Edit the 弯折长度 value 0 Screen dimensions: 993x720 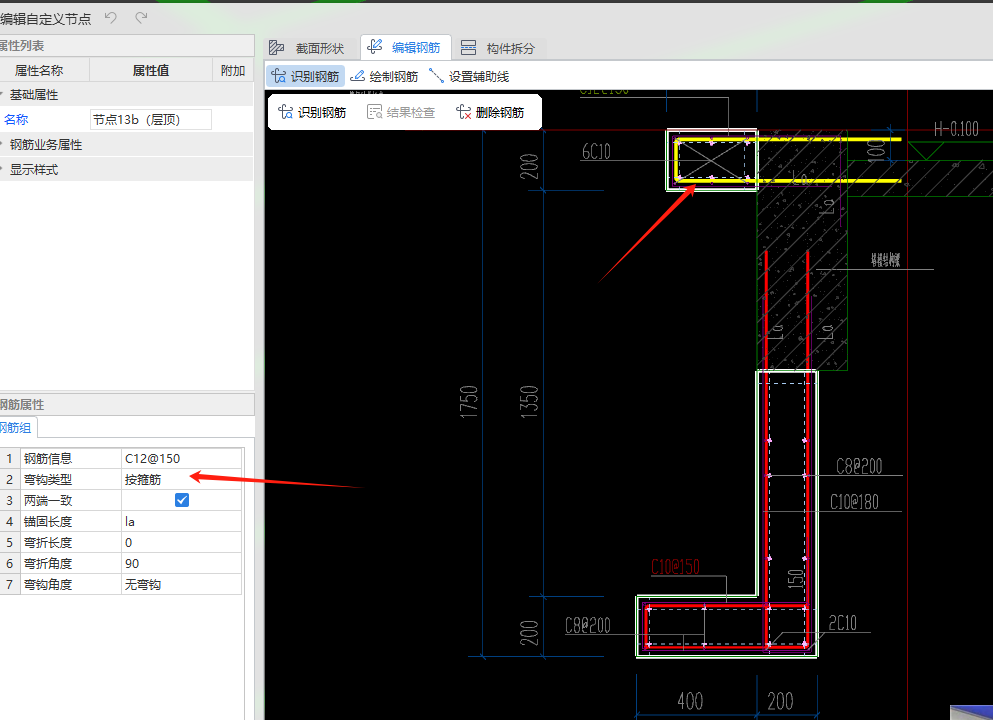(x=181, y=542)
